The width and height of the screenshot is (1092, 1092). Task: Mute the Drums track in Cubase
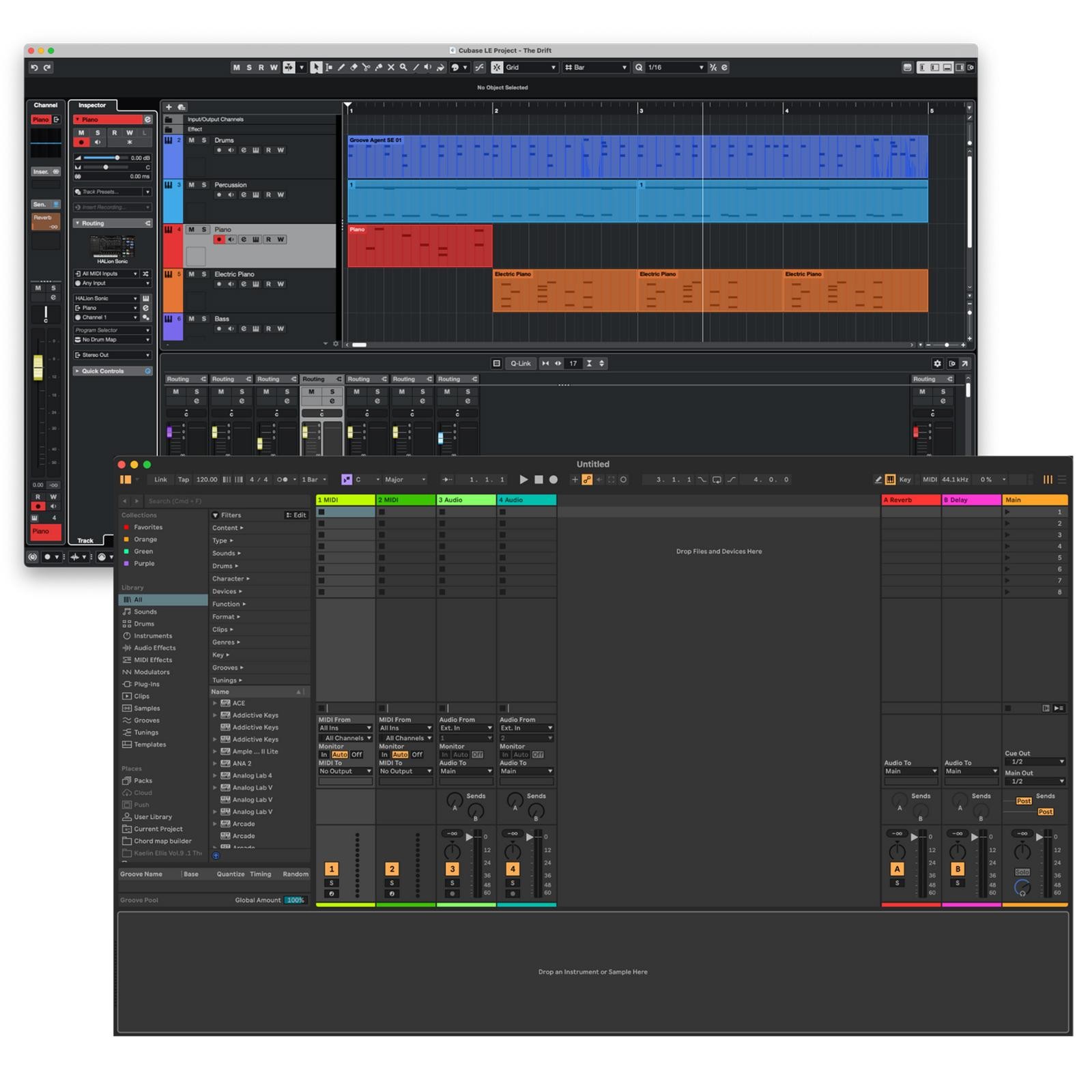click(191, 141)
